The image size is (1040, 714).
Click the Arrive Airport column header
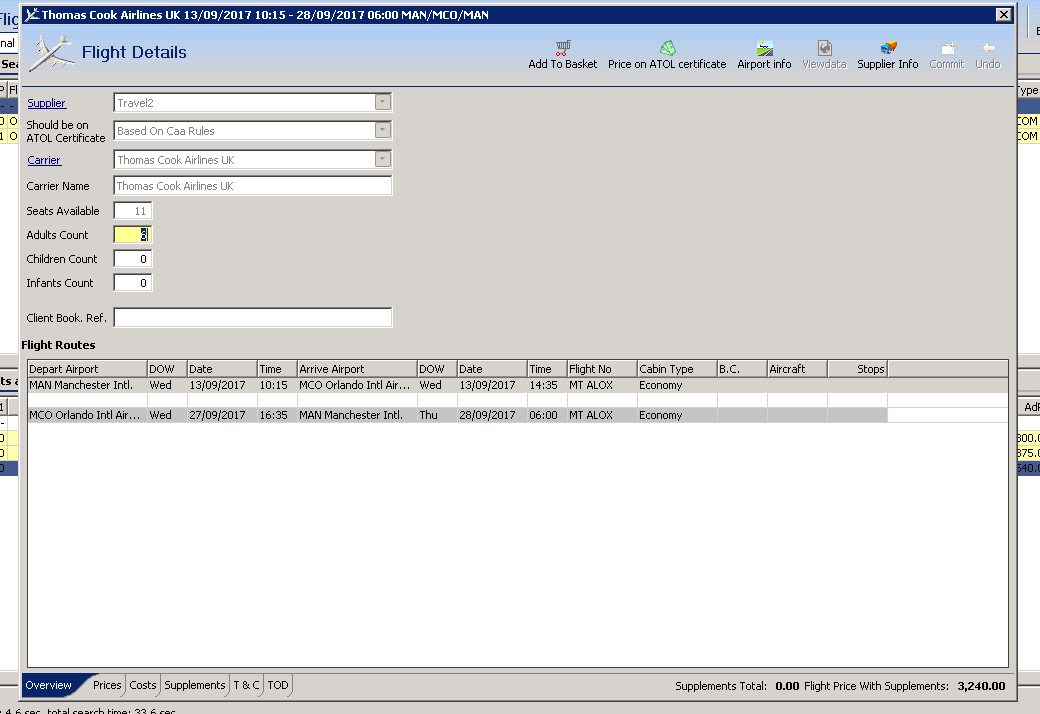357,369
